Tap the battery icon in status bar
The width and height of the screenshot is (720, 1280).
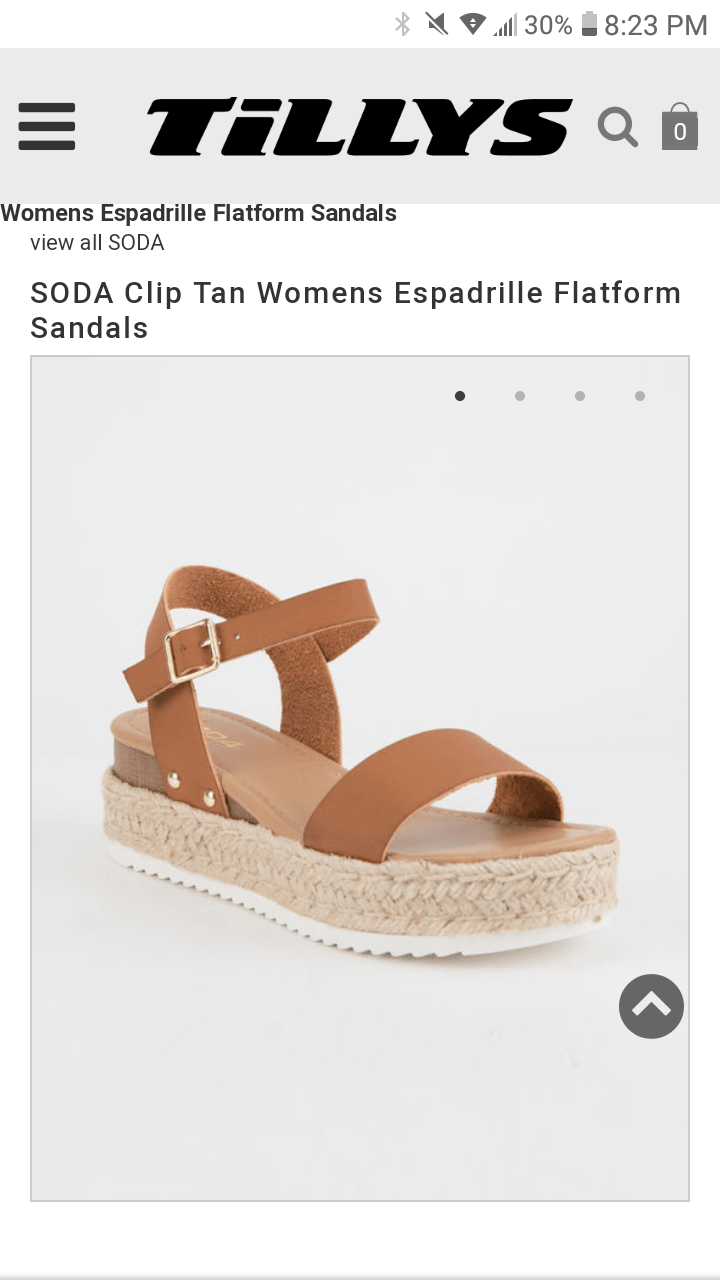pyautogui.click(x=589, y=24)
